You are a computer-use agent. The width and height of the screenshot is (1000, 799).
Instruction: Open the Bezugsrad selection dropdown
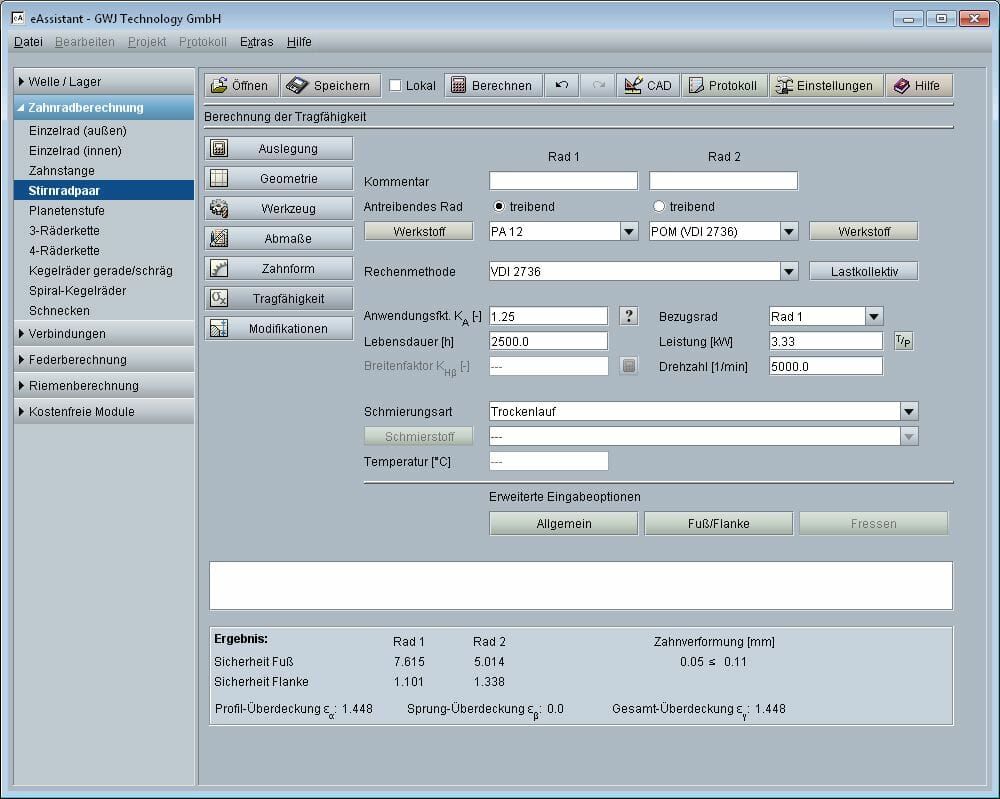(x=873, y=315)
